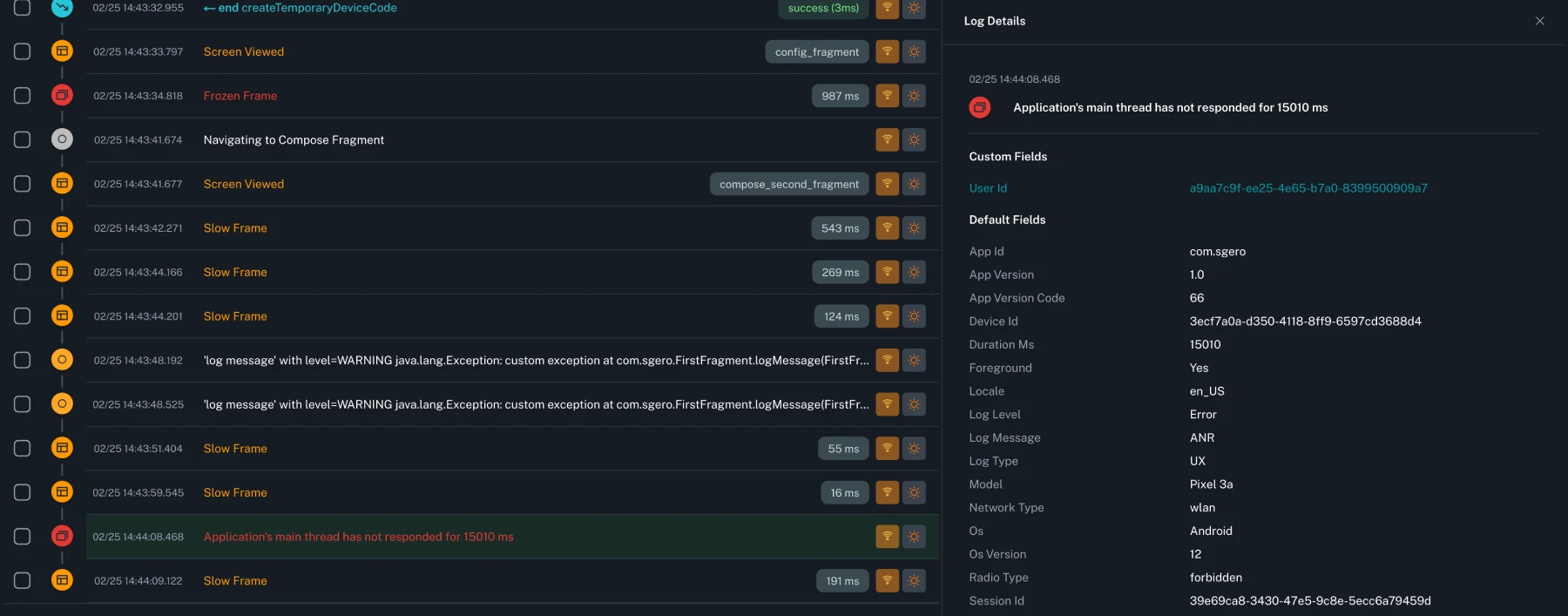Click the User Id field label
This screenshot has height=616, width=1568.
(x=988, y=188)
